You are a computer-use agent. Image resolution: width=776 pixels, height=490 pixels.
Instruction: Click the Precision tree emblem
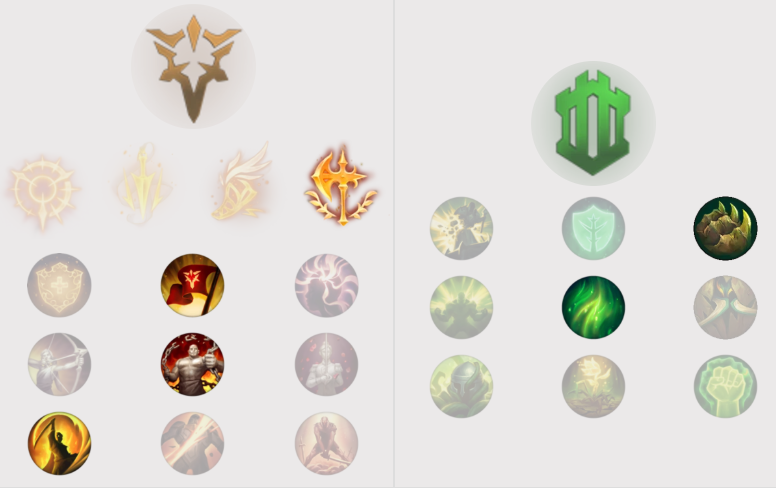point(194,66)
